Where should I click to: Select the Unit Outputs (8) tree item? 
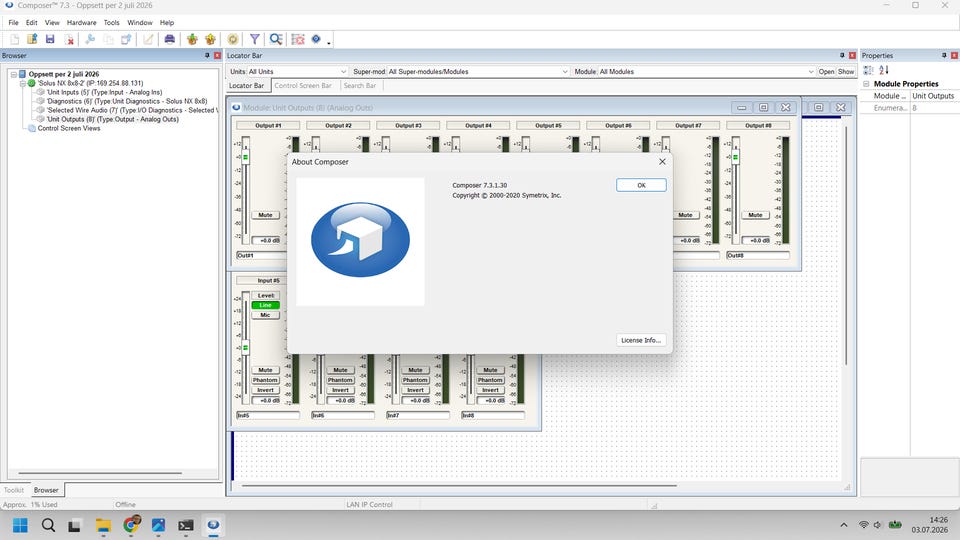pos(113,119)
